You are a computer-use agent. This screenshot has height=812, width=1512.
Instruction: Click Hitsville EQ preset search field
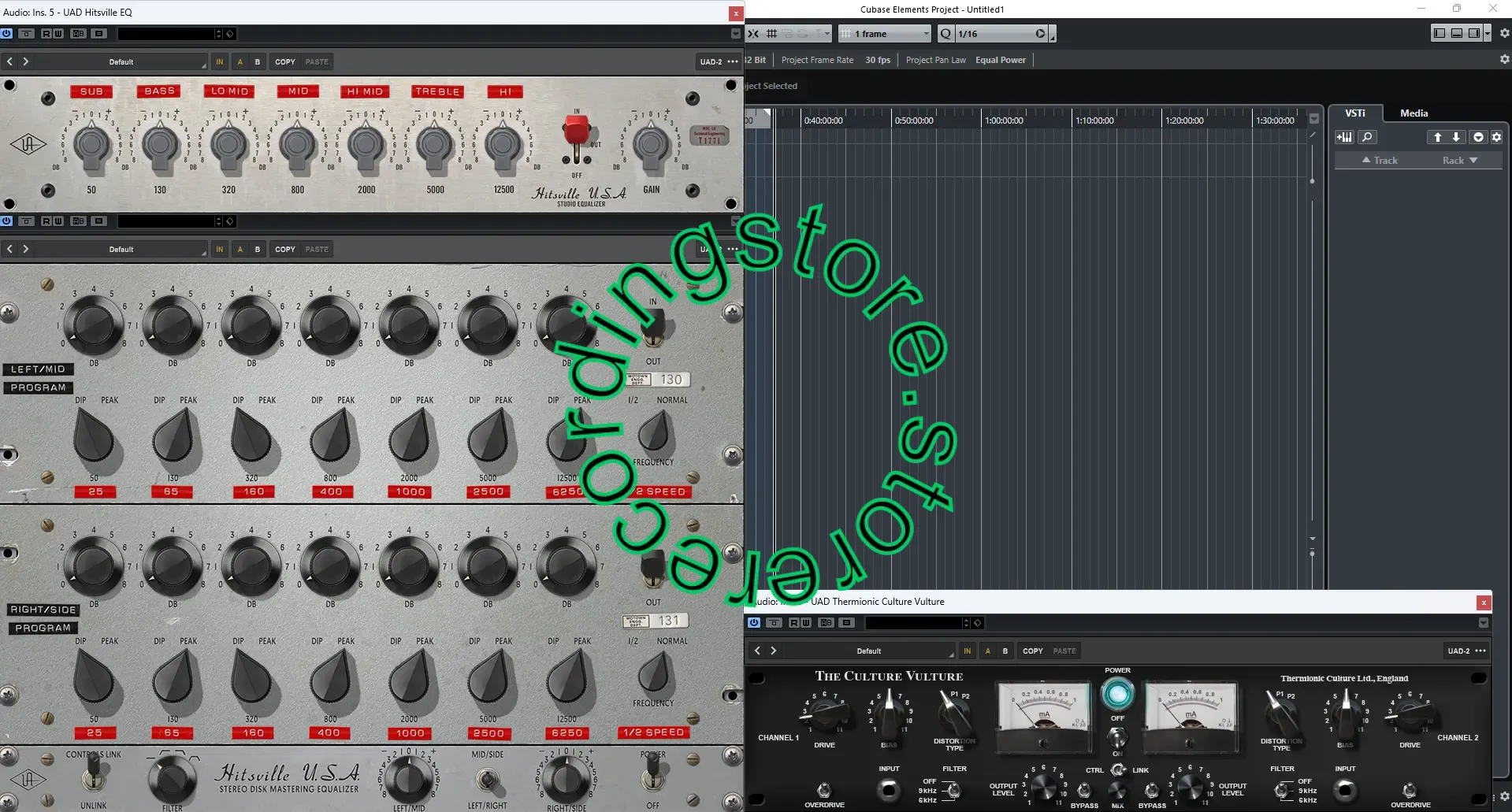[167, 34]
